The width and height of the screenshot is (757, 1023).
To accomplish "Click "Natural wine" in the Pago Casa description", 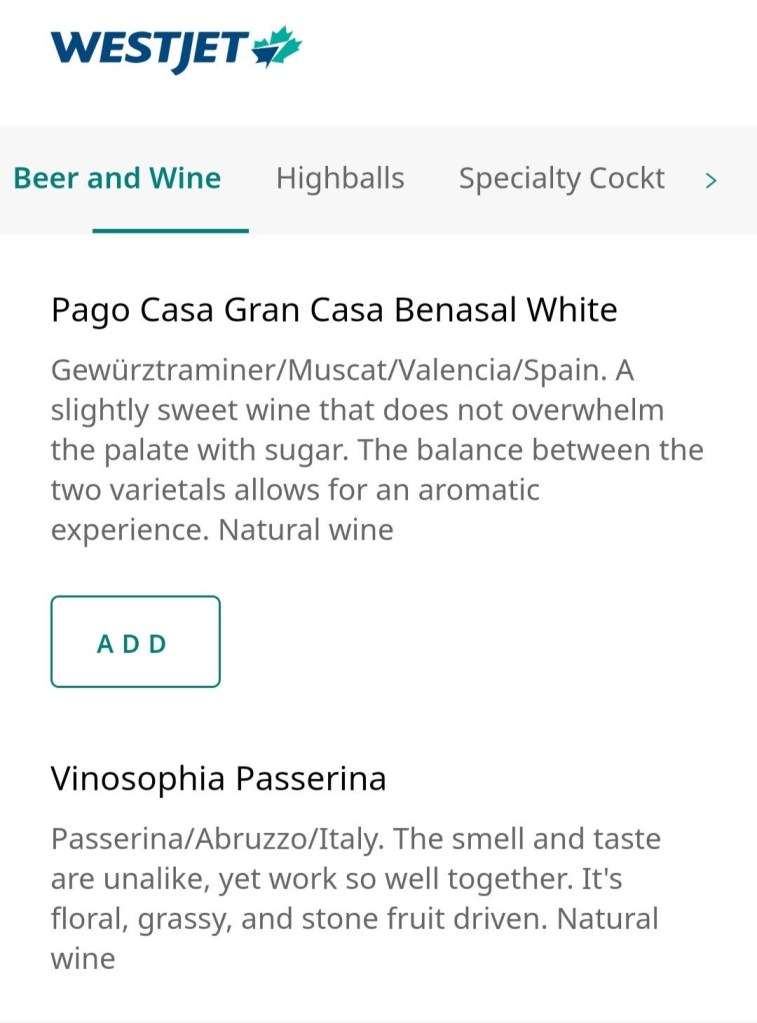I will pos(306,530).
